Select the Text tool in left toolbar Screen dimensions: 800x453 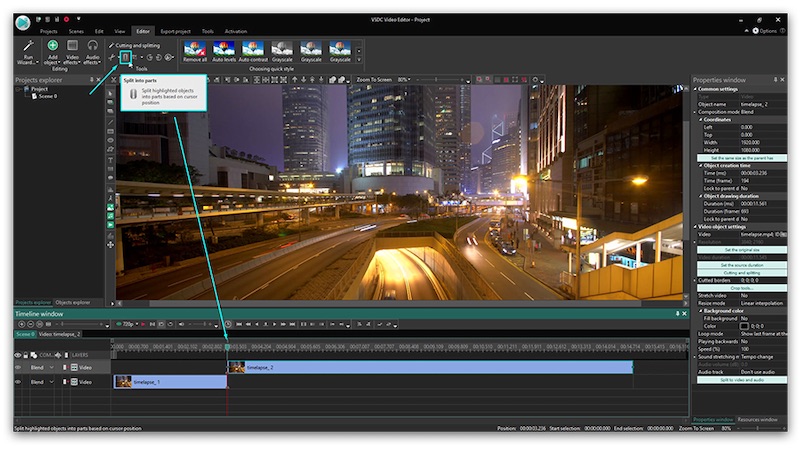110,160
